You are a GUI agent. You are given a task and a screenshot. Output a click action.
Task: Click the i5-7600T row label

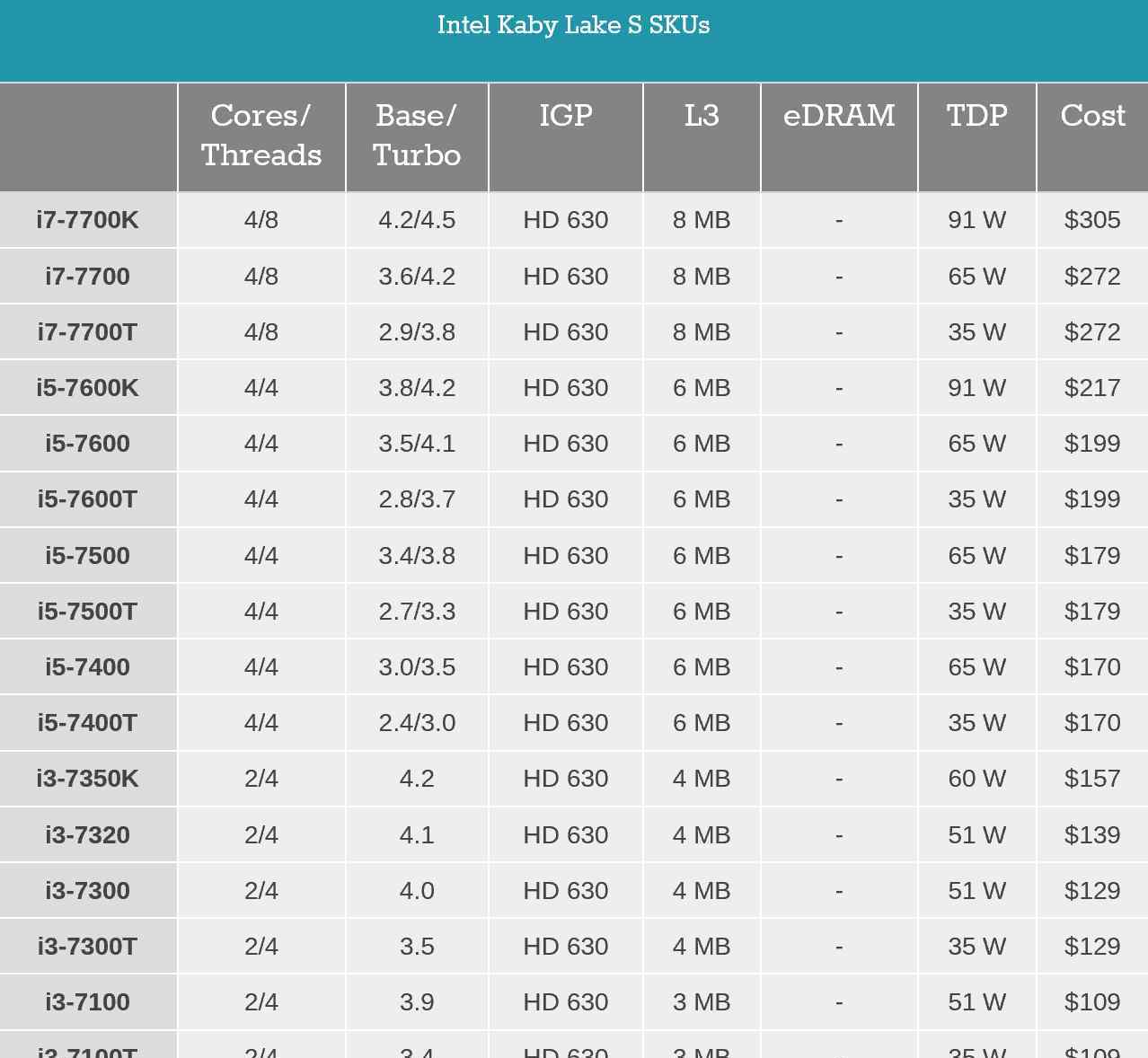(87, 499)
